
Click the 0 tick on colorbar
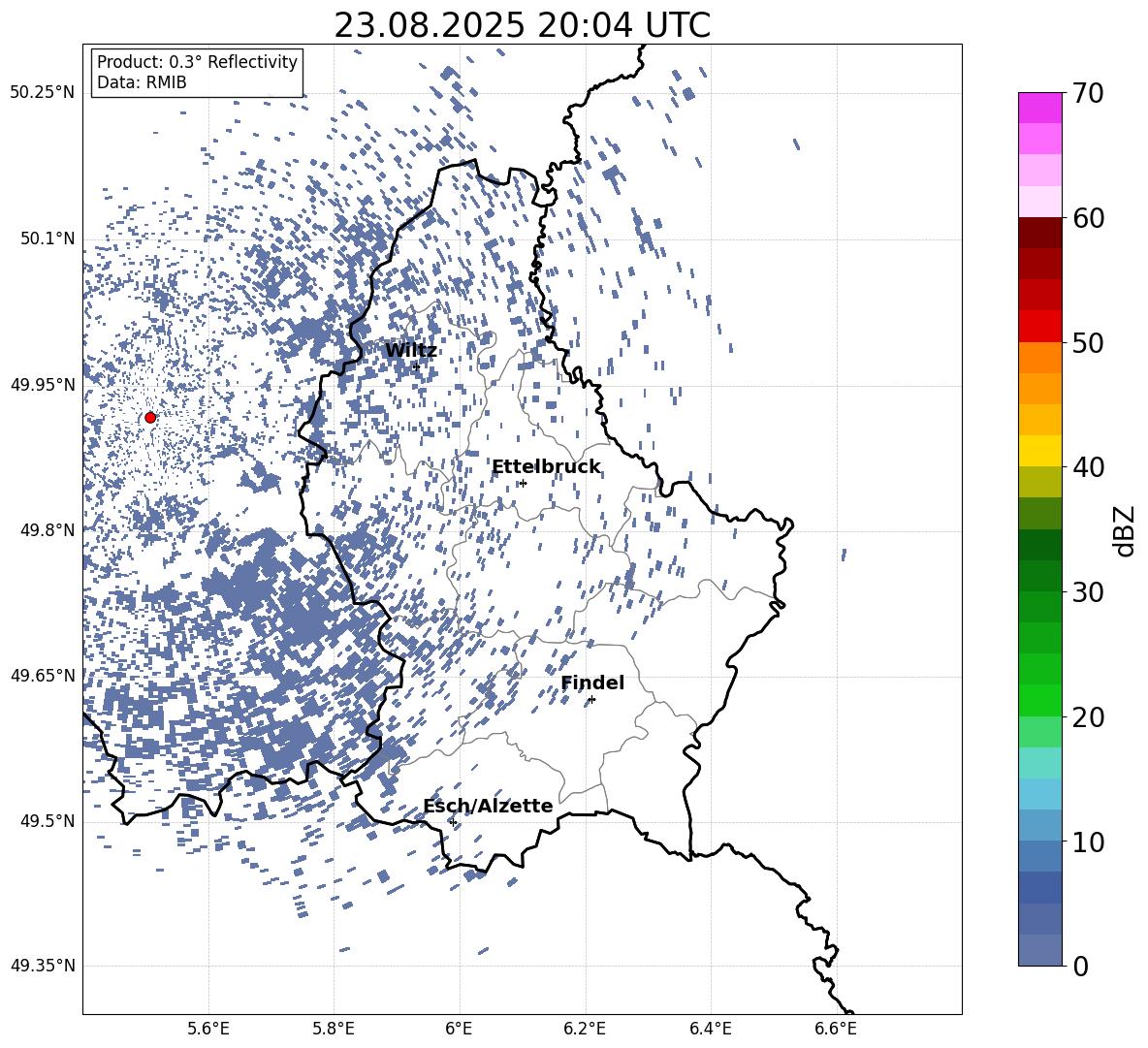1081,966
